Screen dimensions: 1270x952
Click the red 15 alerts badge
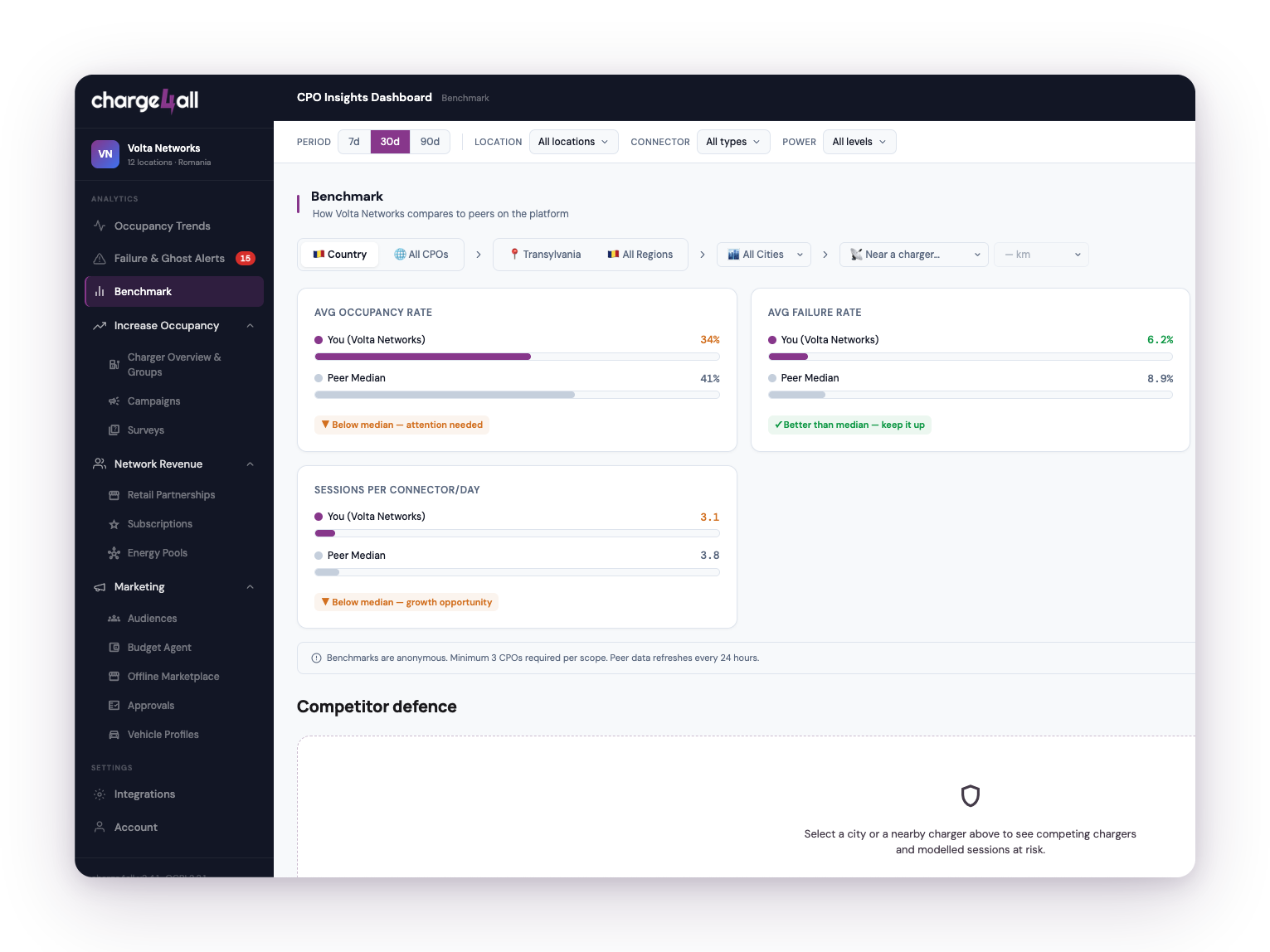(x=246, y=259)
